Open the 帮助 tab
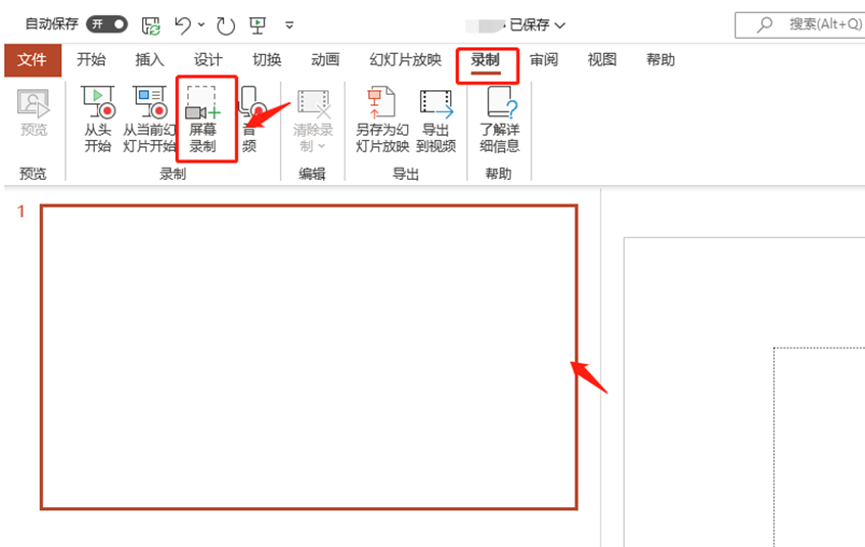This screenshot has height=547, width=865. [x=660, y=60]
